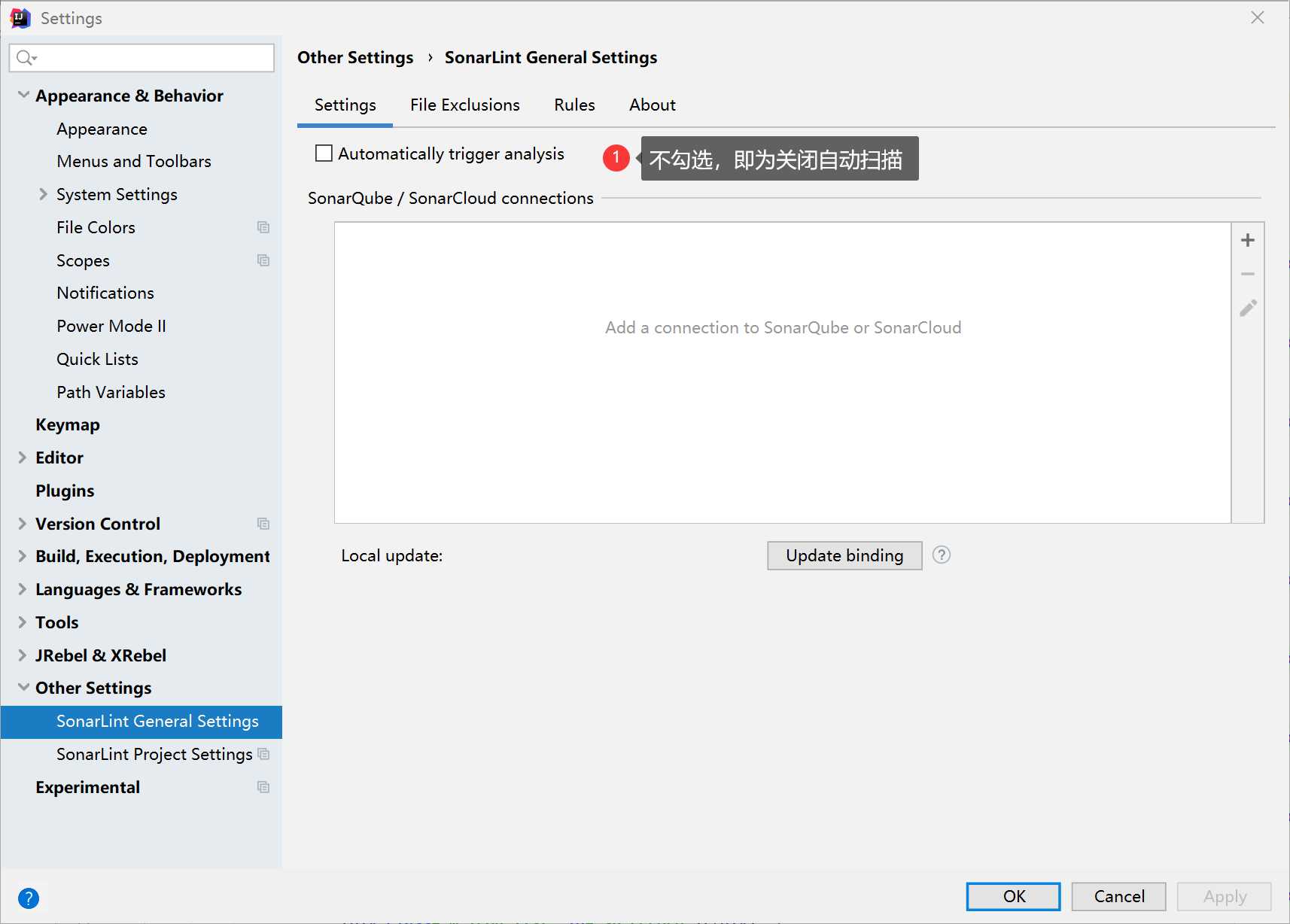Image resolution: width=1290 pixels, height=924 pixels.
Task: Click the minus remove connection icon
Action: point(1247,274)
